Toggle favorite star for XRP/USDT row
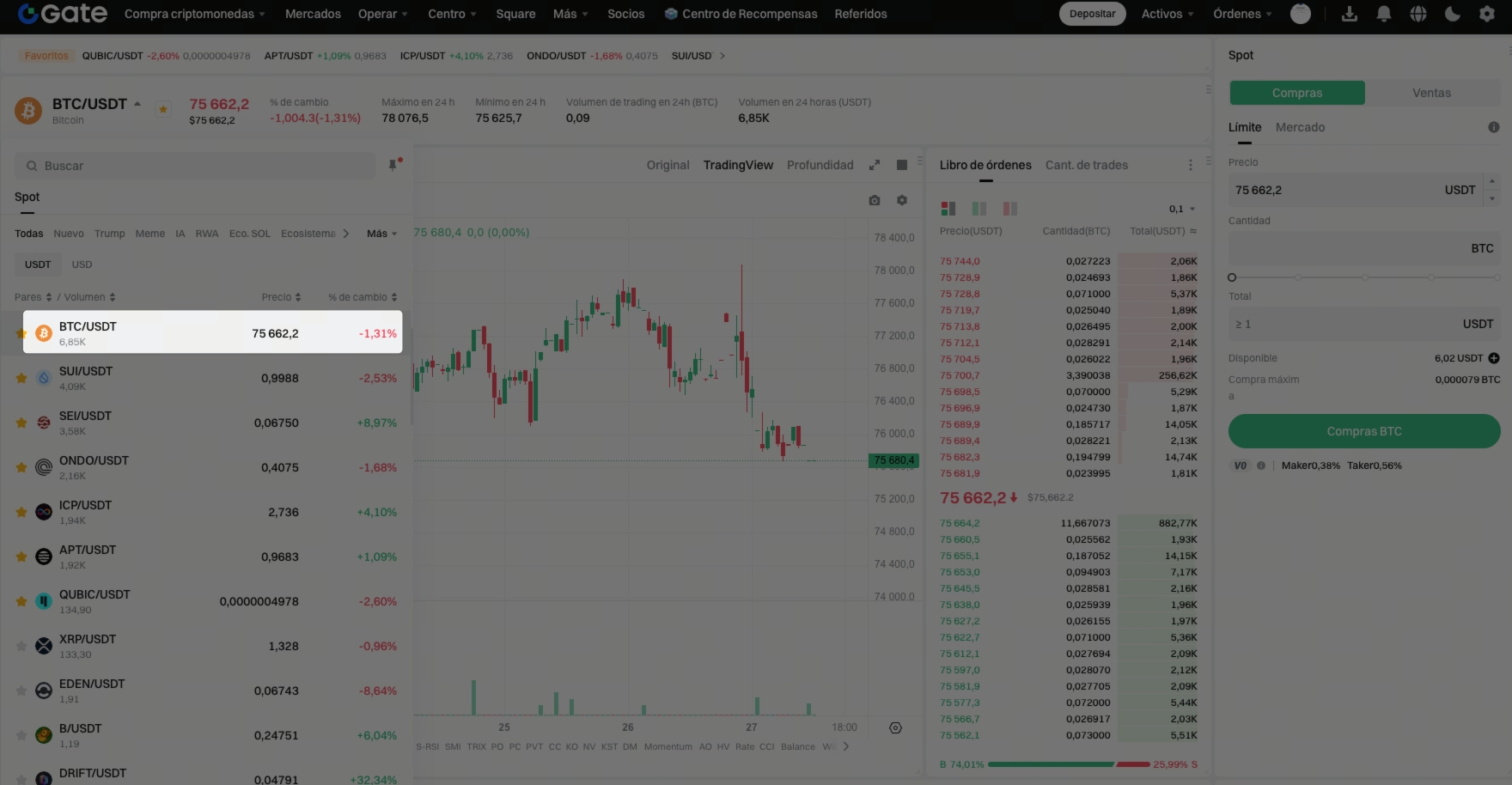The height and width of the screenshot is (785, 1512). (x=21, y=646)
